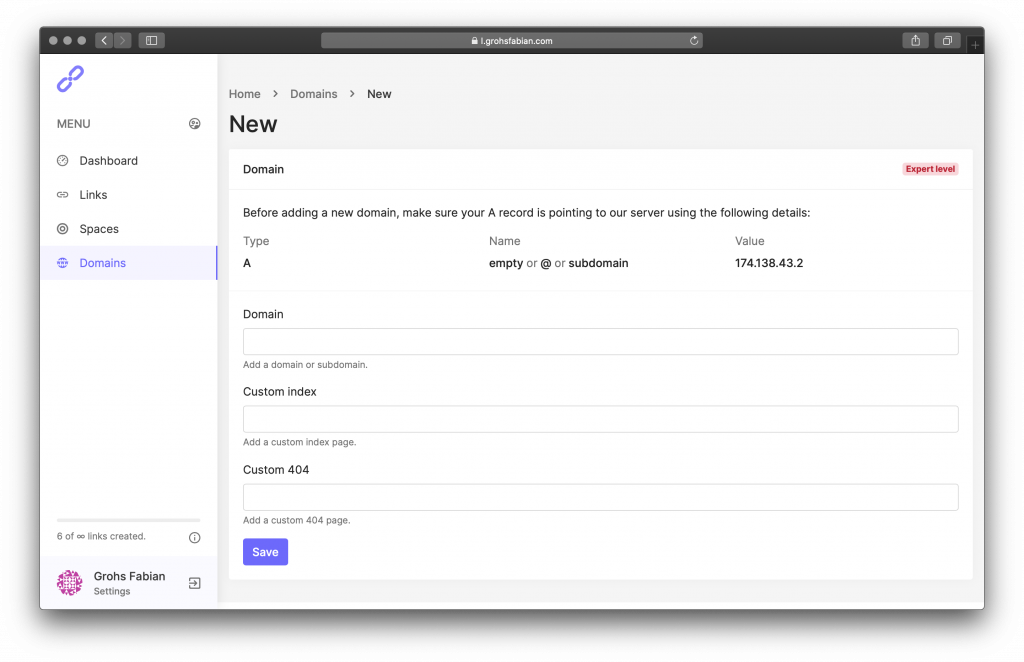Screen dimensions: 1024x662
Task: Open Dashboard from the sidebar menu
Action: tap(129, 161)
